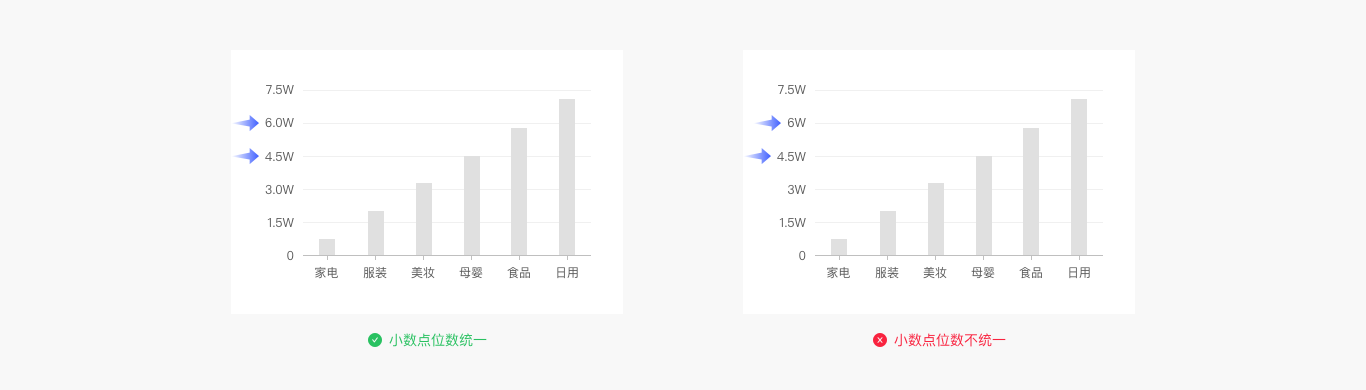Select the 日用 bar in the right chart

pyautogui.click(x=1079, y=177)
